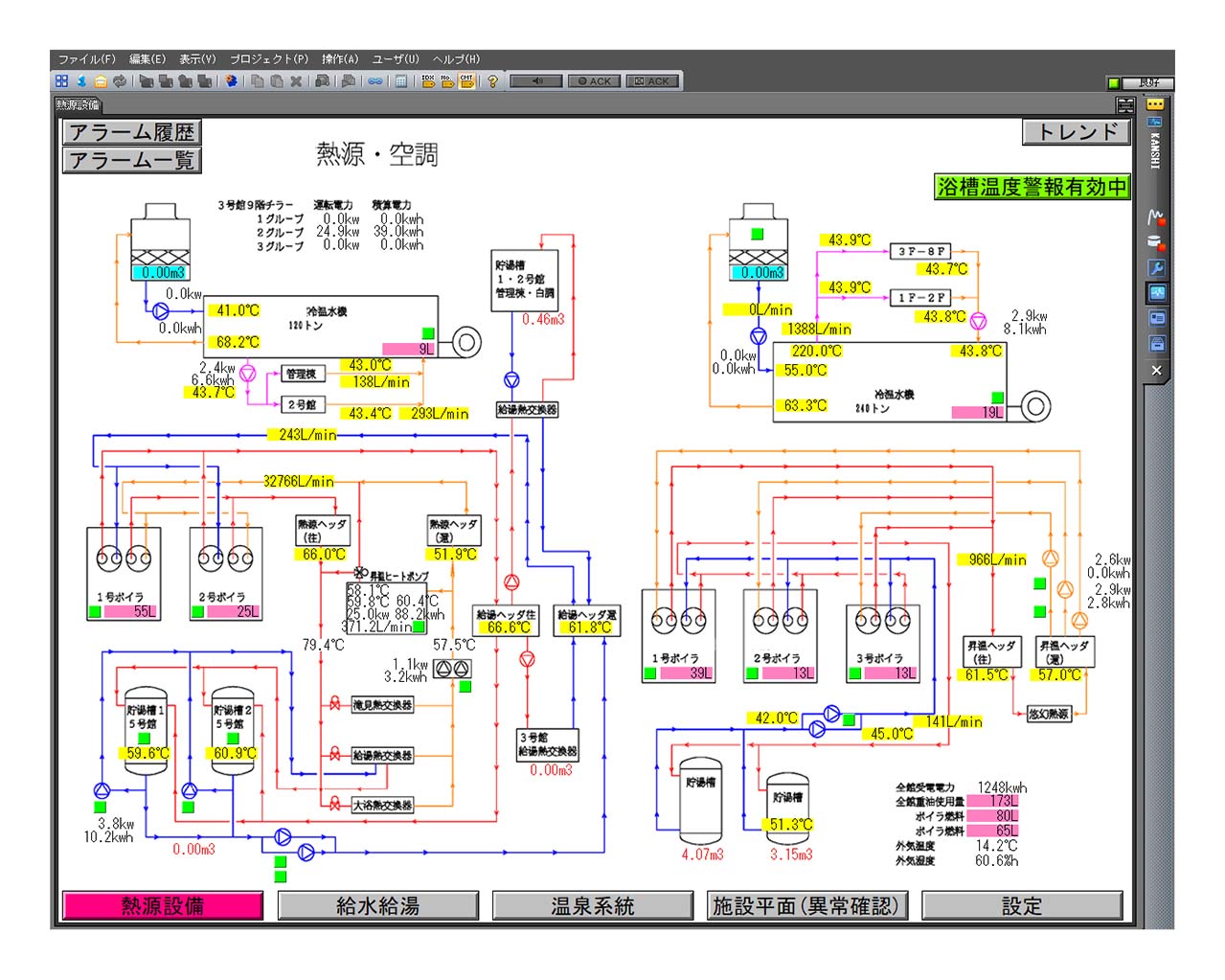Click the trend graph icon in right sidebar
The height and width of the screenshot is (980, 1225).
1156,217
